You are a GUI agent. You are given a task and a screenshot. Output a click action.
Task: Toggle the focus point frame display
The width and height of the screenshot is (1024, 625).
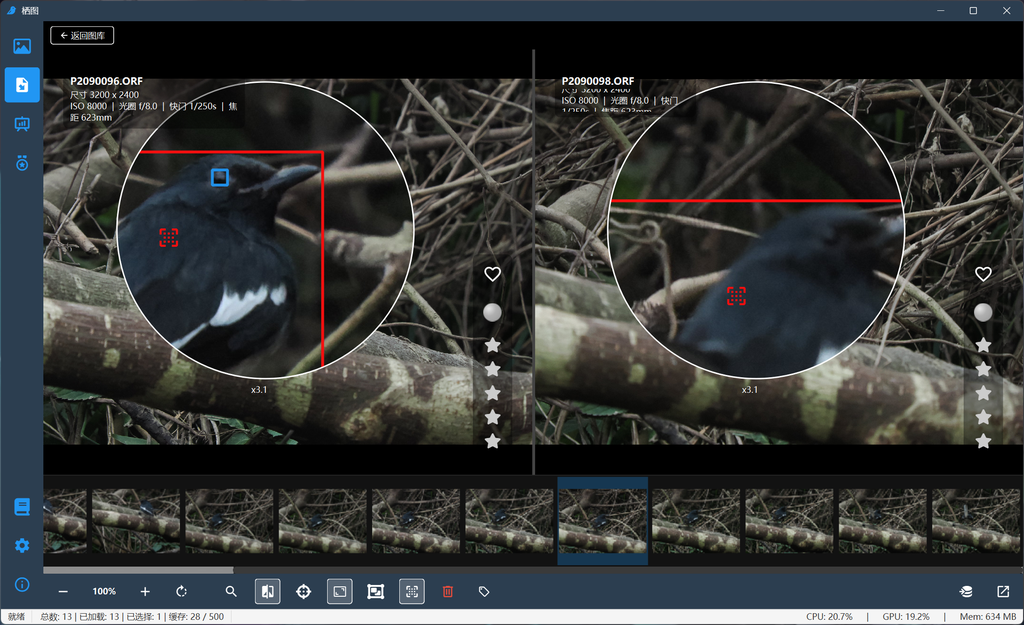[411, 592]
